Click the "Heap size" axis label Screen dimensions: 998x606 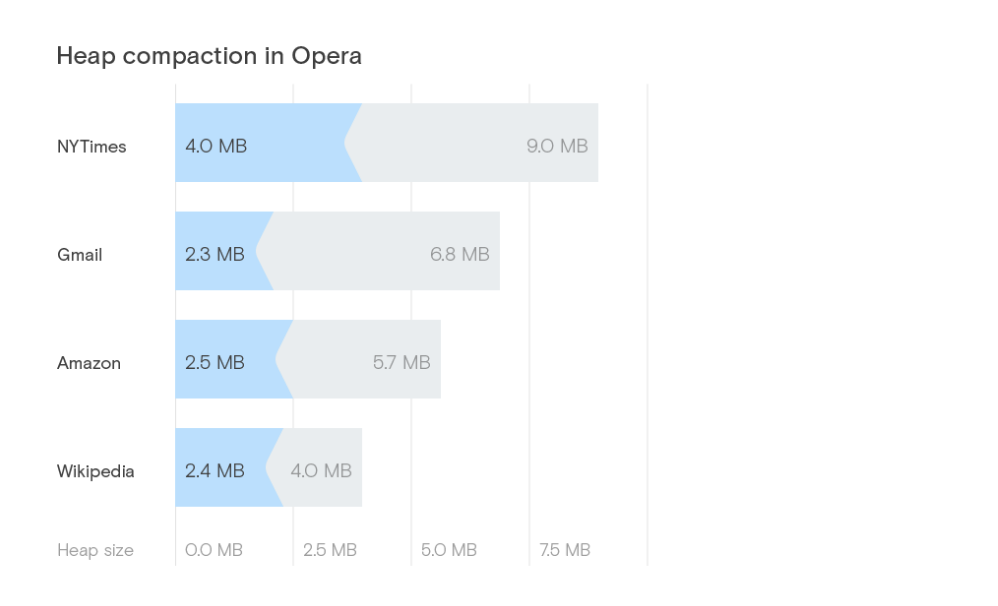tap(95, 550)
